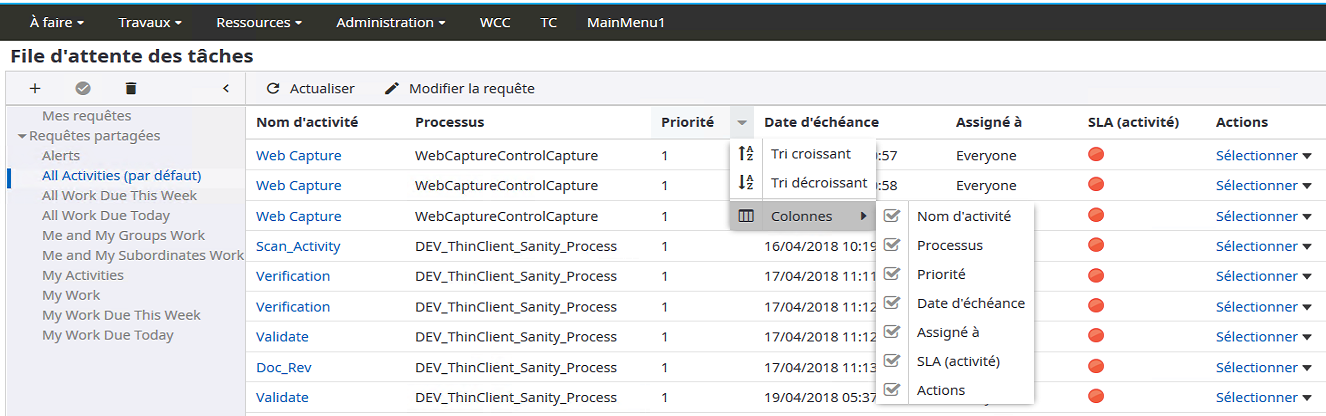The image size is (1326, 416).
Task: Open the Colonnes submenu item
Action: coord(803,216)
